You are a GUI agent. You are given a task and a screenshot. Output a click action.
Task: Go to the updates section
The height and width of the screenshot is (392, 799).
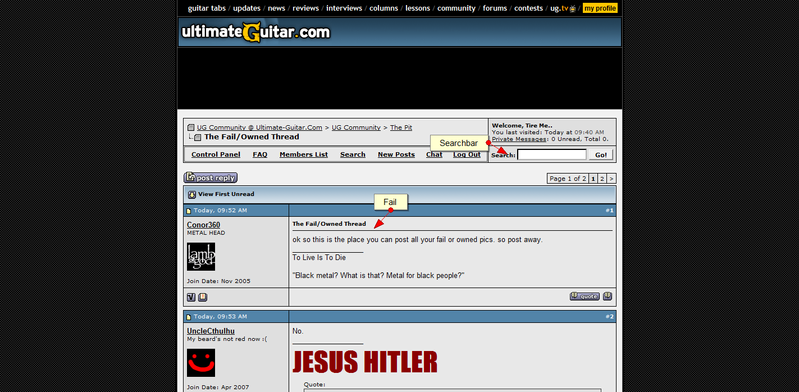point(247,8)
